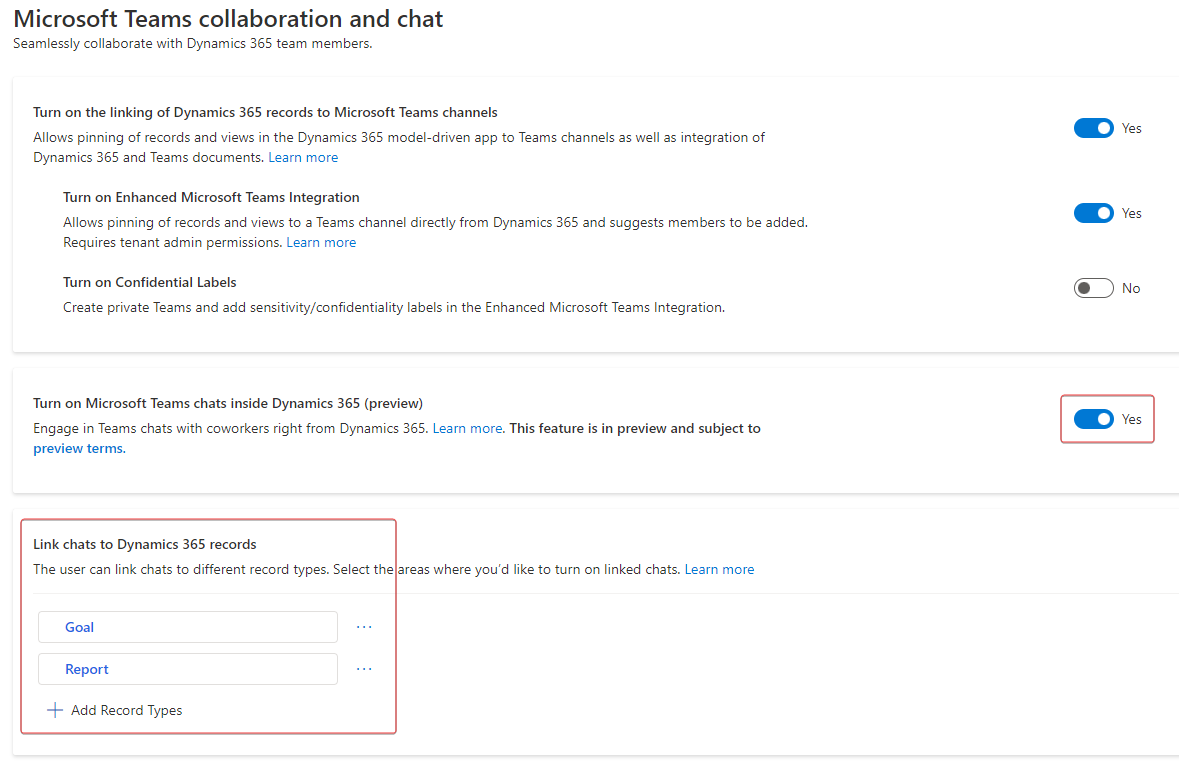
Task: Open the preview terms link
Action: point(79,448)
